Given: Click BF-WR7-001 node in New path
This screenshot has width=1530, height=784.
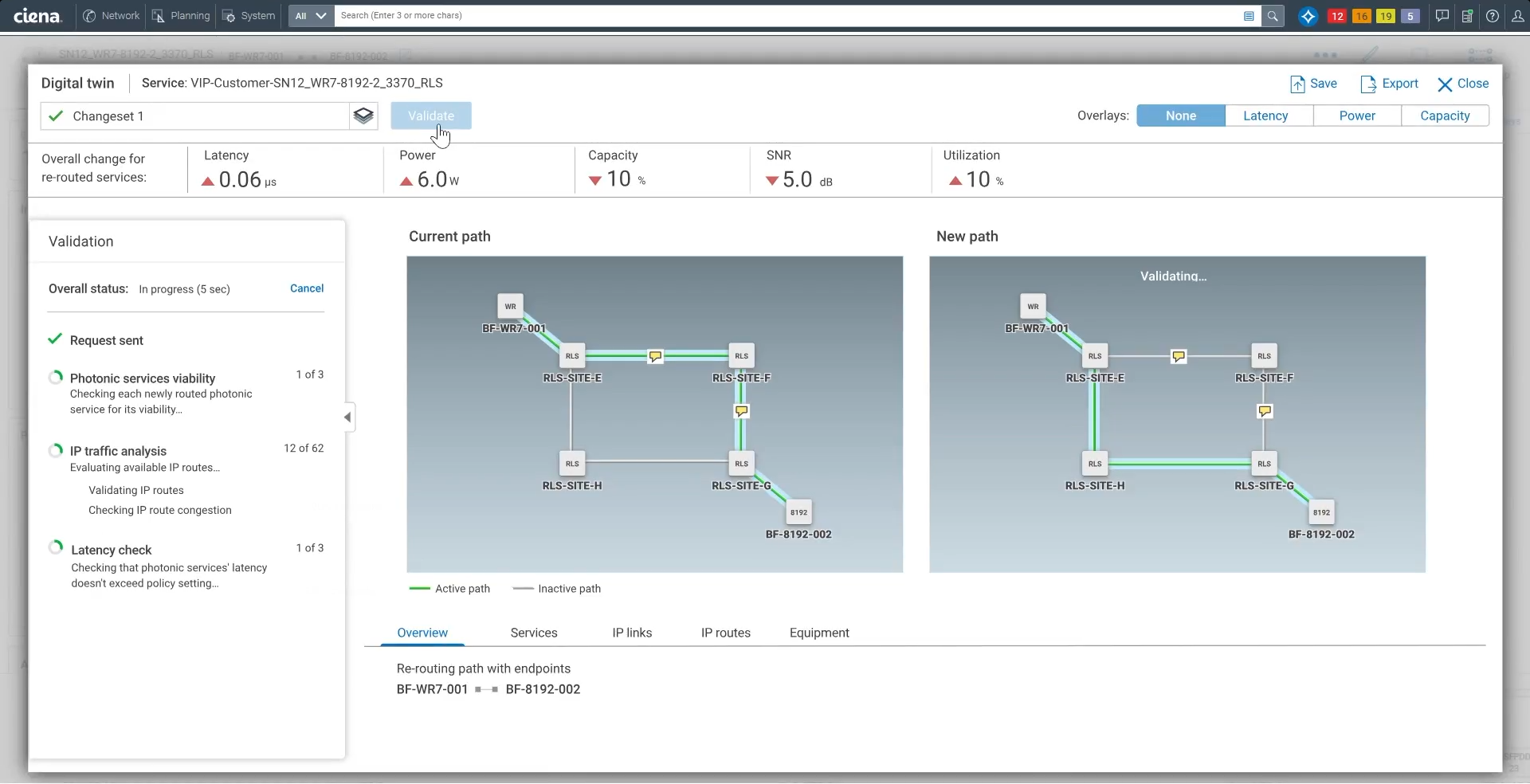Looking at the screenshot, I should point(1034,306).
